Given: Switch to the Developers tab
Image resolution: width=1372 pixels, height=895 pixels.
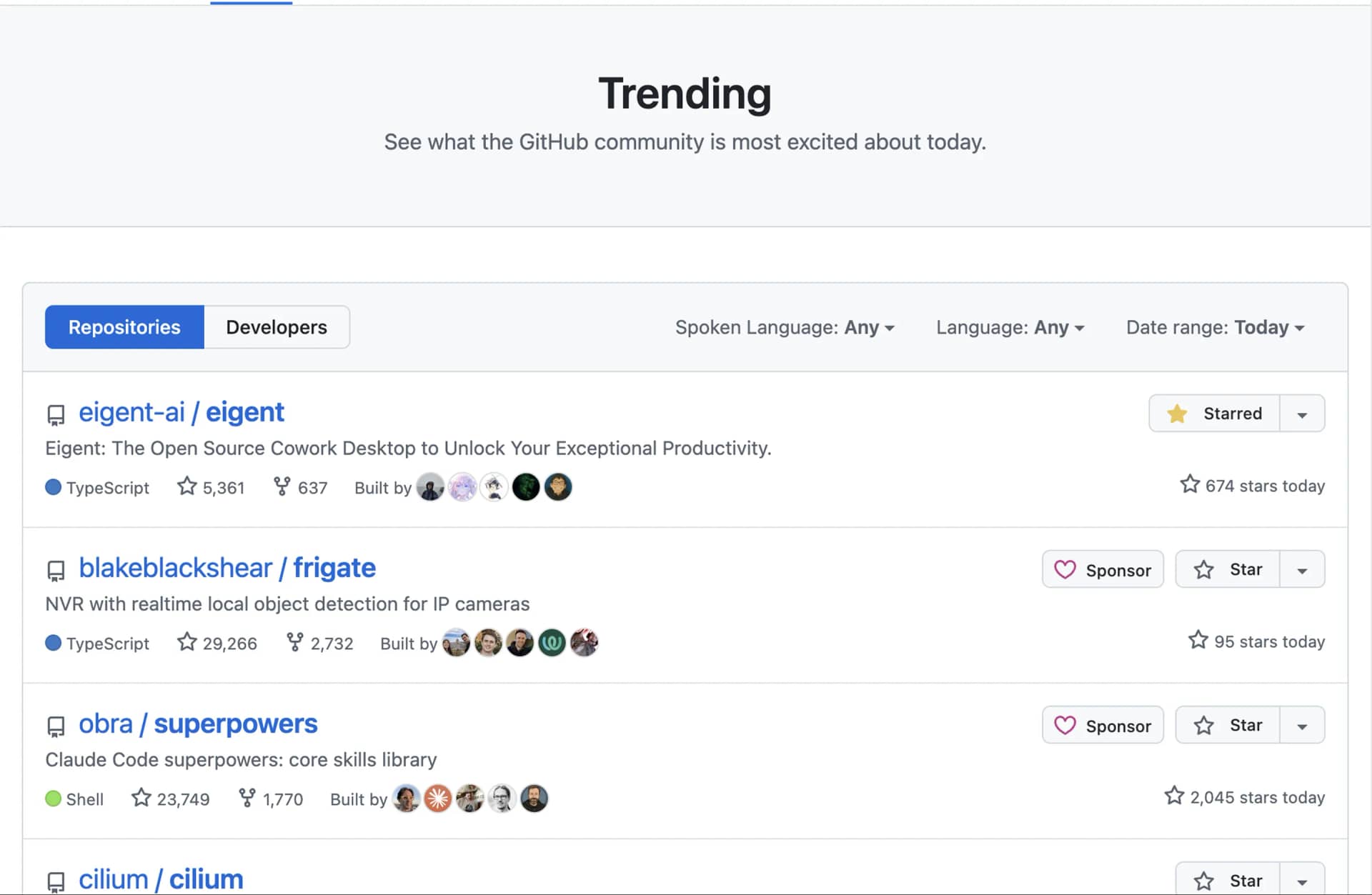Looking at the screenshot, I should coord(277,326).
